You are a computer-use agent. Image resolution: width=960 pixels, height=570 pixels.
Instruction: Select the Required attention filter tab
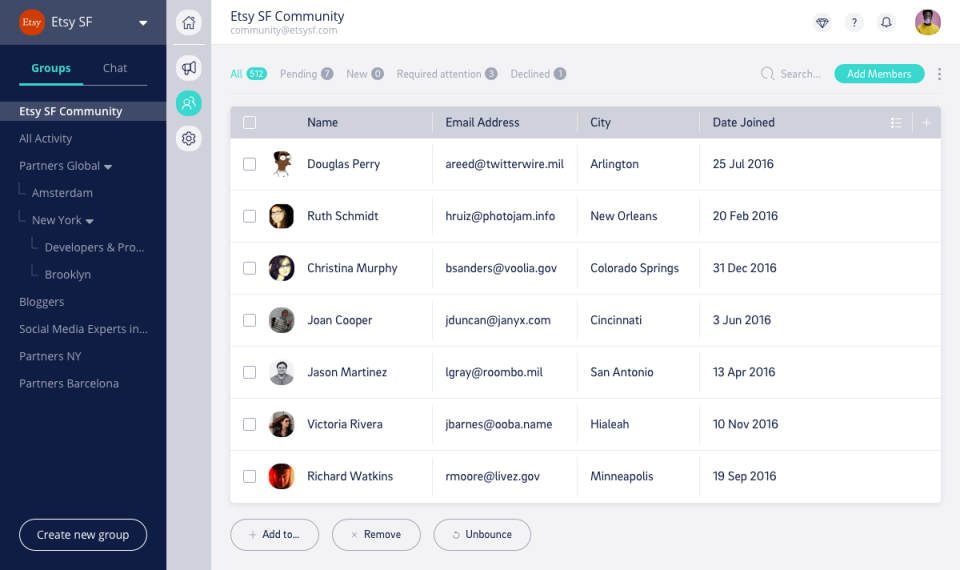point(447,74)
